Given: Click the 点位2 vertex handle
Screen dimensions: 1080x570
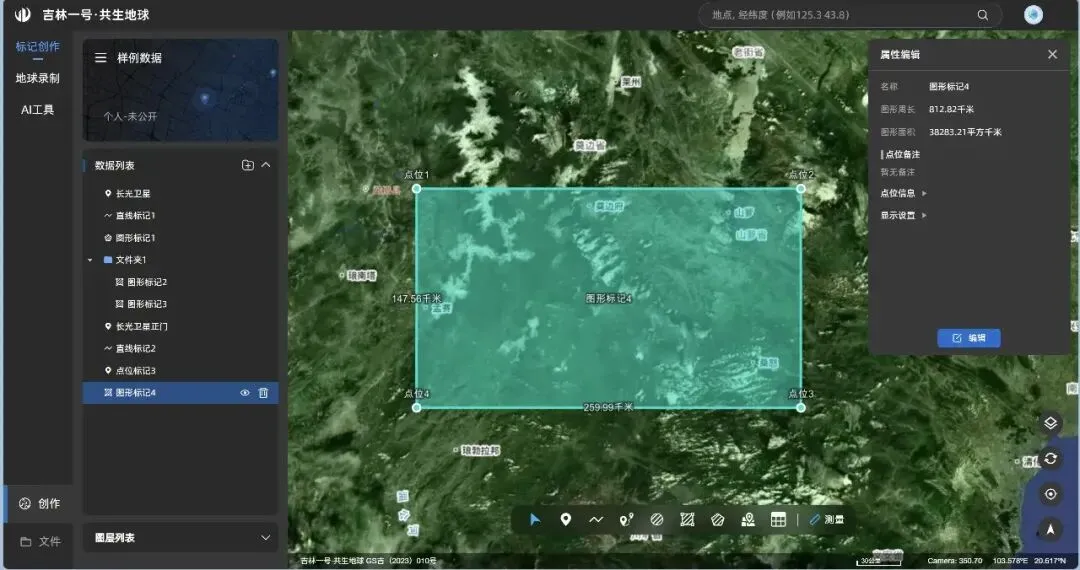Looking at the screenshot, I should pyautogui.click(x=800, y=189).
